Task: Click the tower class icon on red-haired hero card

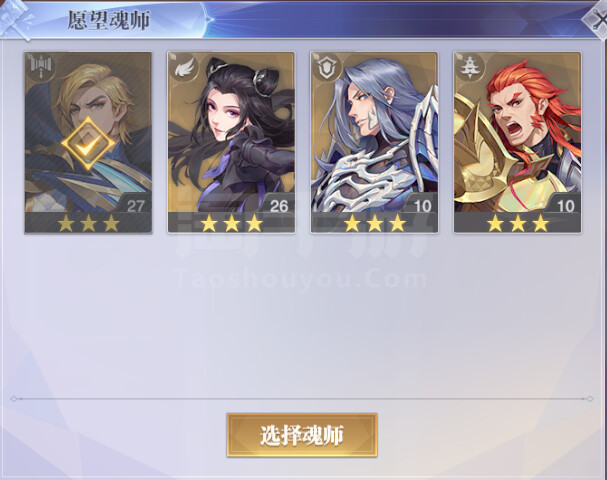Action: click(470, 69)
